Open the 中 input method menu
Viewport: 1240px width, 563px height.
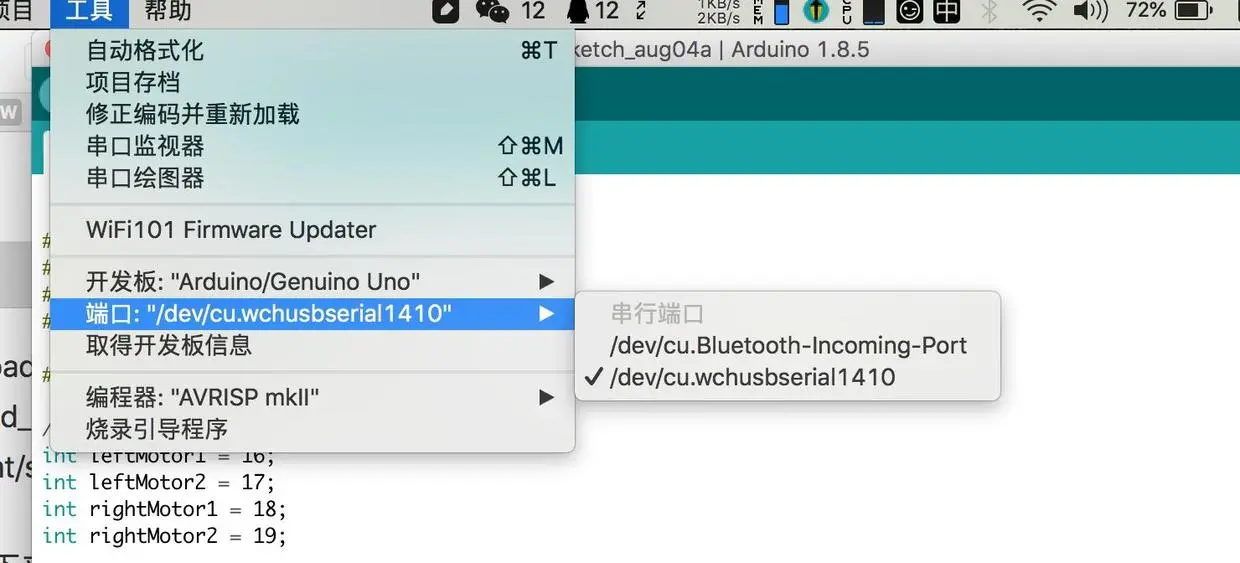[x=946, y=12]
